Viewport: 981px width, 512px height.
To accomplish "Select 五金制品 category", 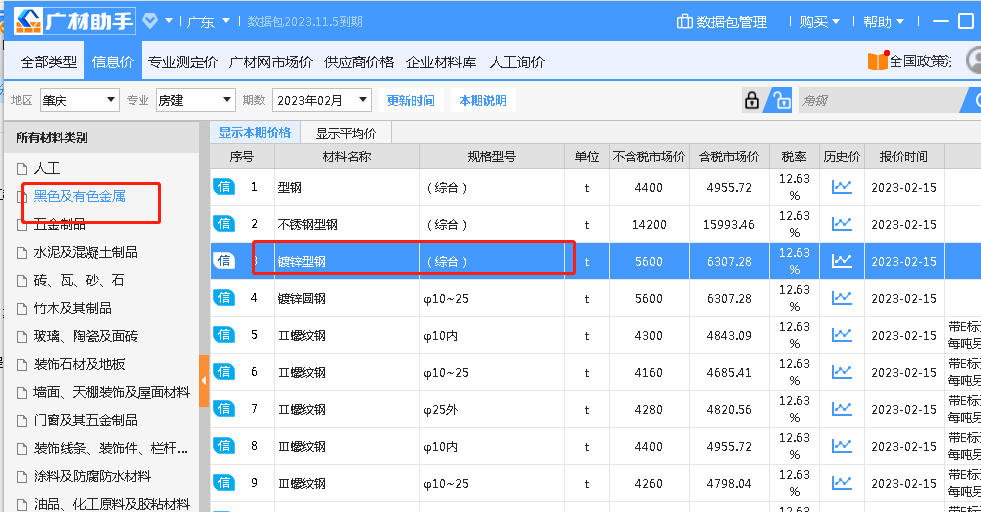I will [x=59, y=224].
